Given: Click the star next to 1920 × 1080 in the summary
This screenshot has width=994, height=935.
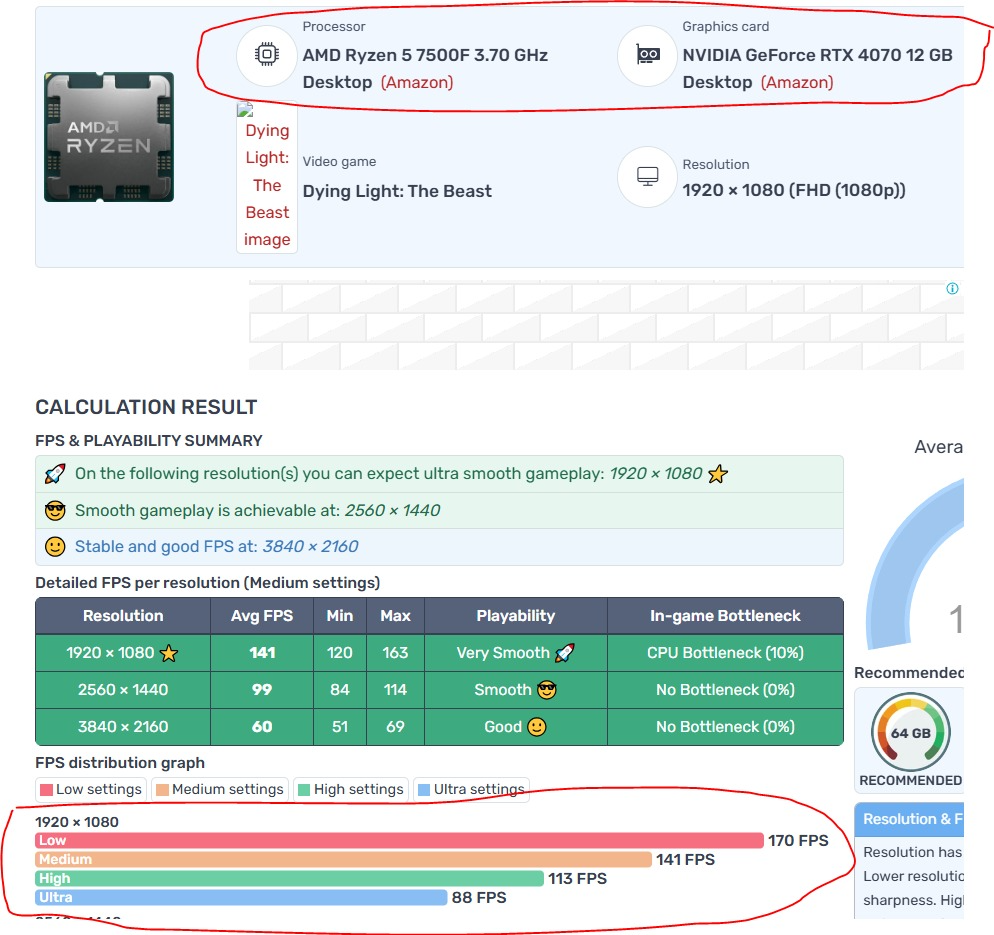Looking at the screenshot, I should tap(718, 474).
